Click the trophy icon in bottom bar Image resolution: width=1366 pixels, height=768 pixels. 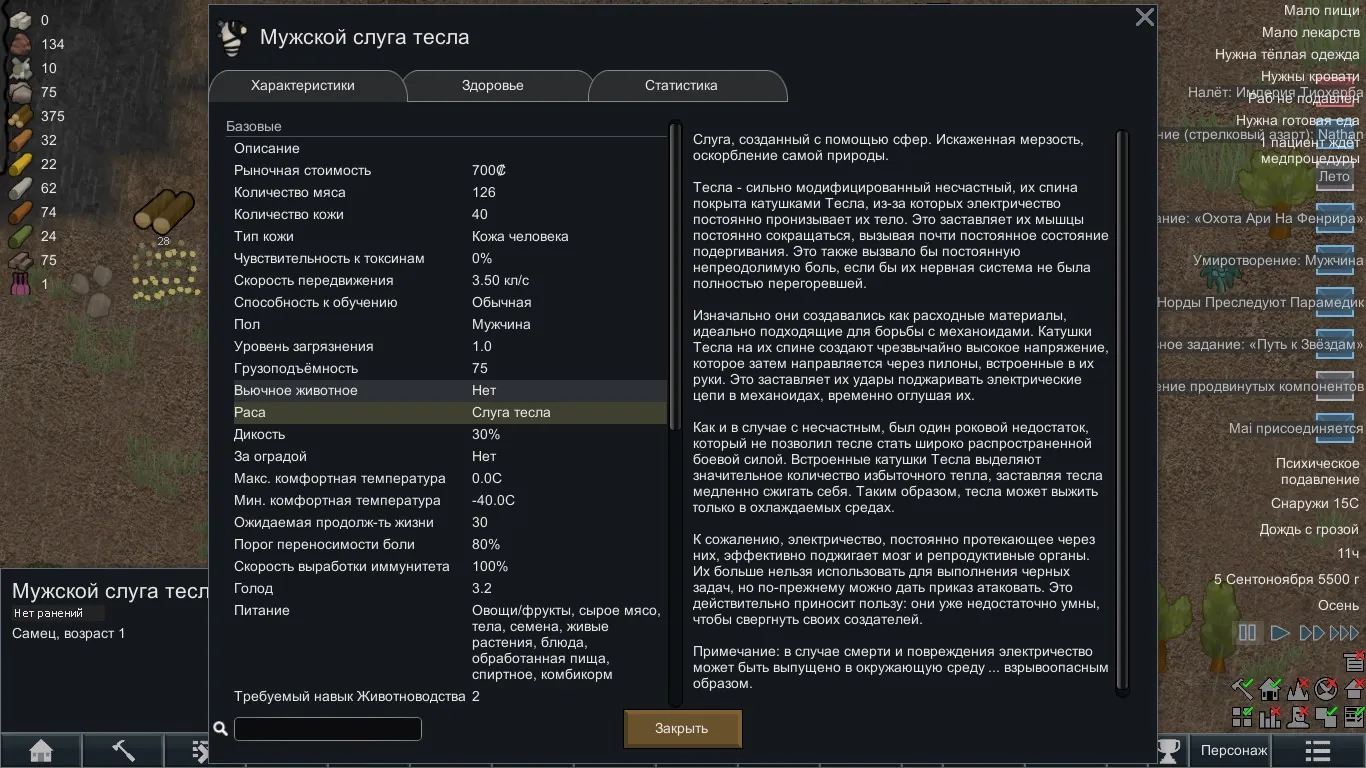tap(1168, 750)
